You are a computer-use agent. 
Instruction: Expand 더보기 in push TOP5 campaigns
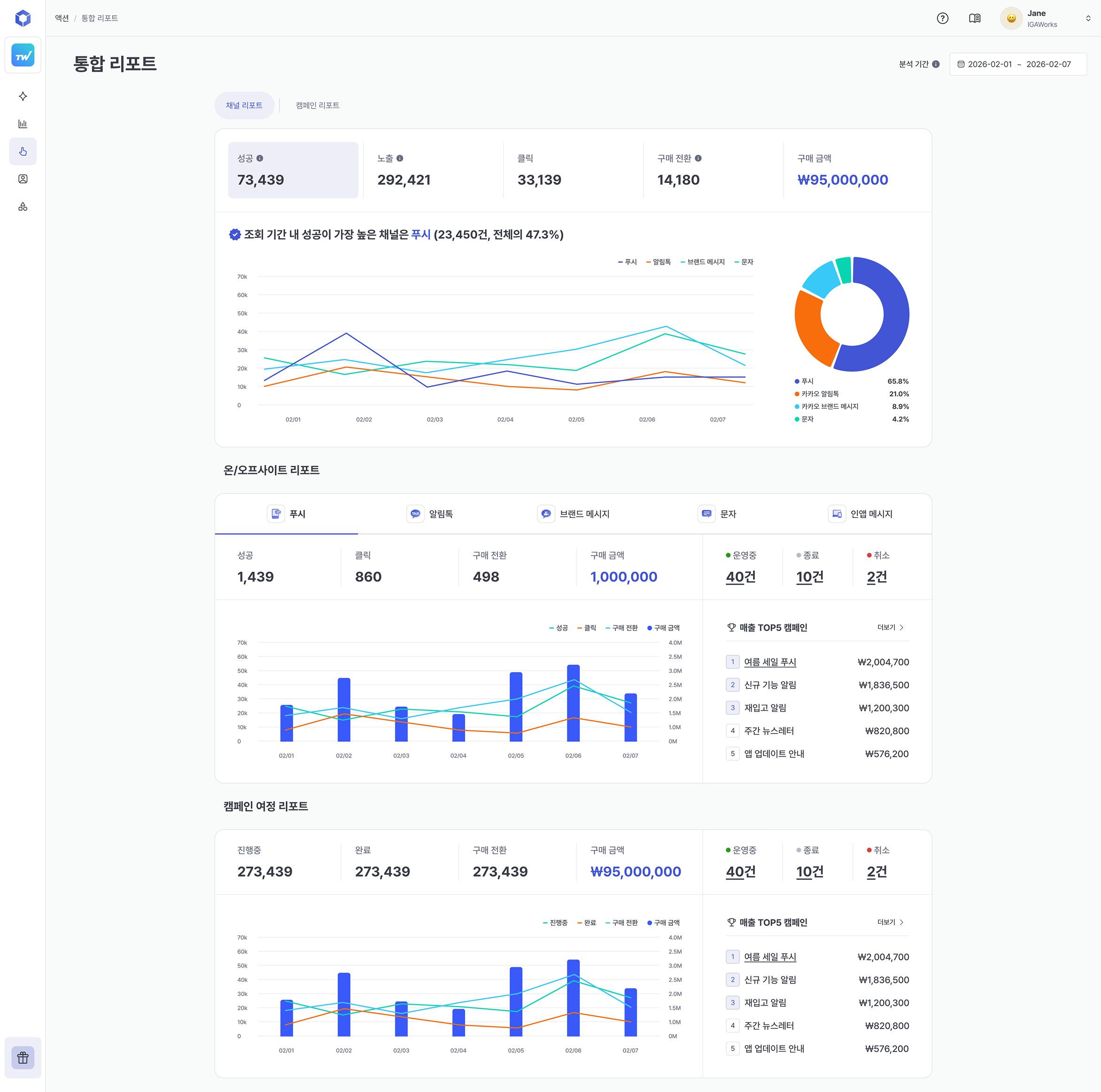(891, 627)
